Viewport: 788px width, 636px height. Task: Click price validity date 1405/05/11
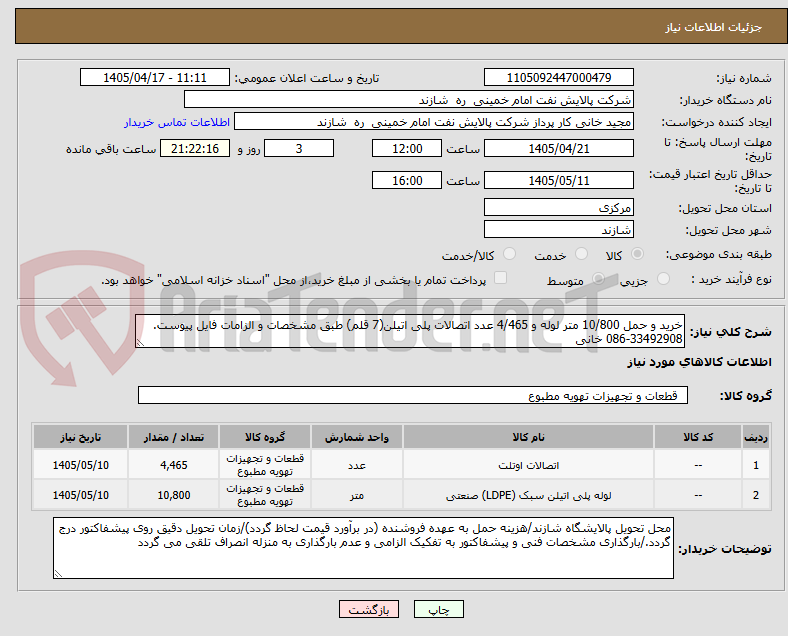pyautogui.click(x=558, y=180)
